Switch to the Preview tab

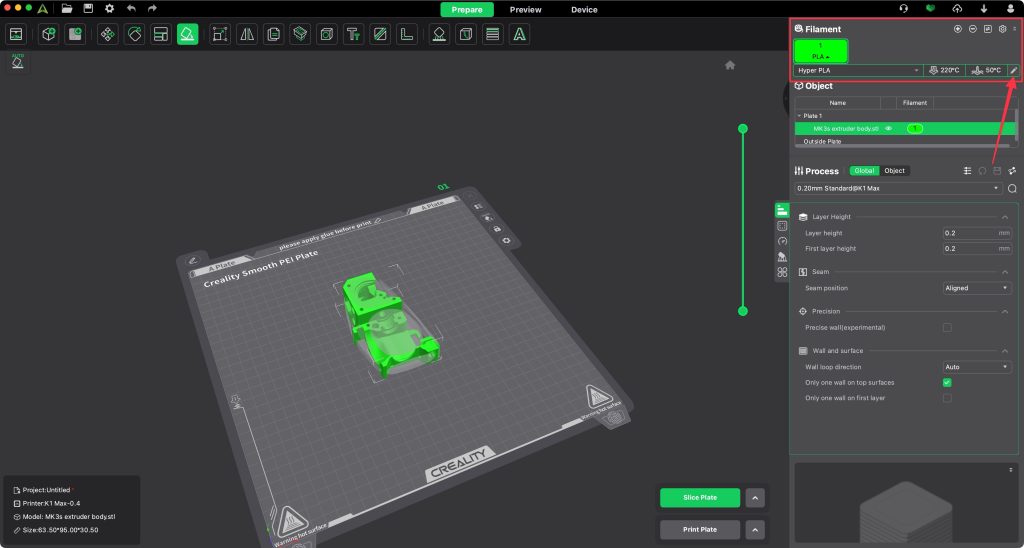click(x=525, y=10)
